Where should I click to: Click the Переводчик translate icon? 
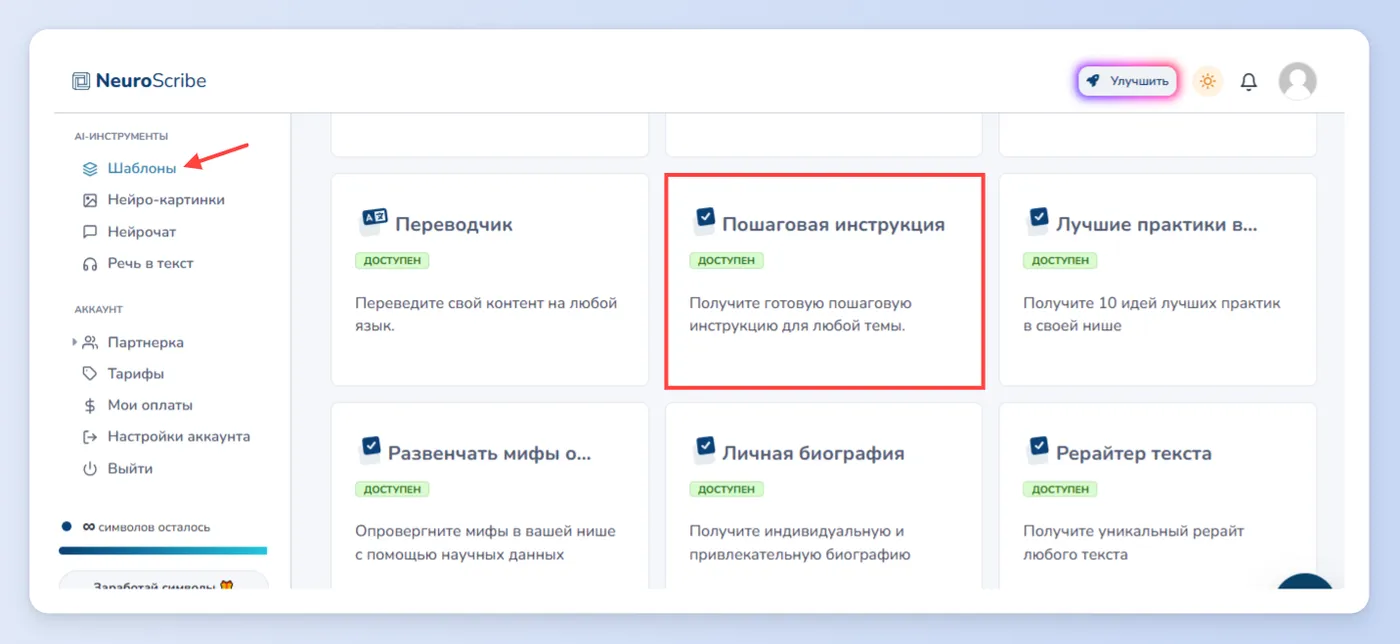tap(373, 221)
